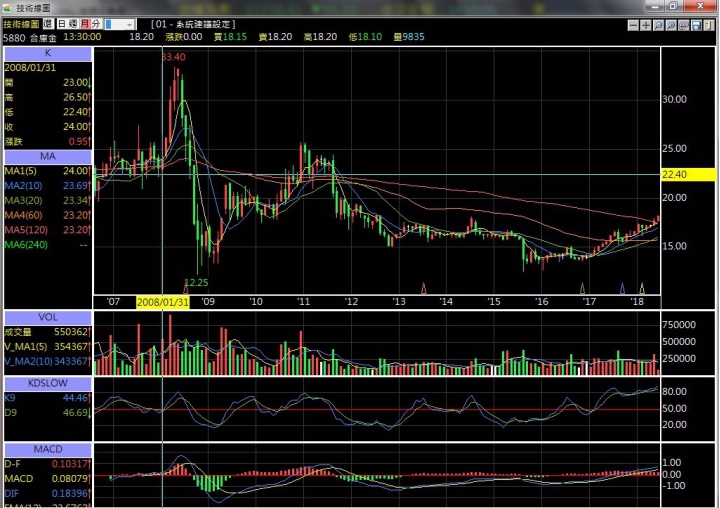This screenshot has height=508, width=720.
Task: Click the V_MA2(10) volume average row
Action: pyautogui.click(x=48, y=361)
